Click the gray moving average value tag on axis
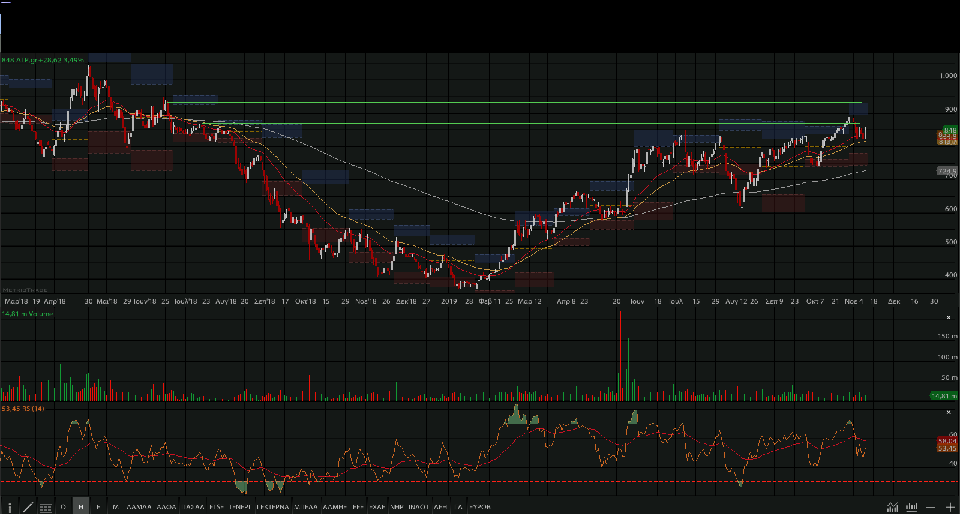 coord(948,172)
